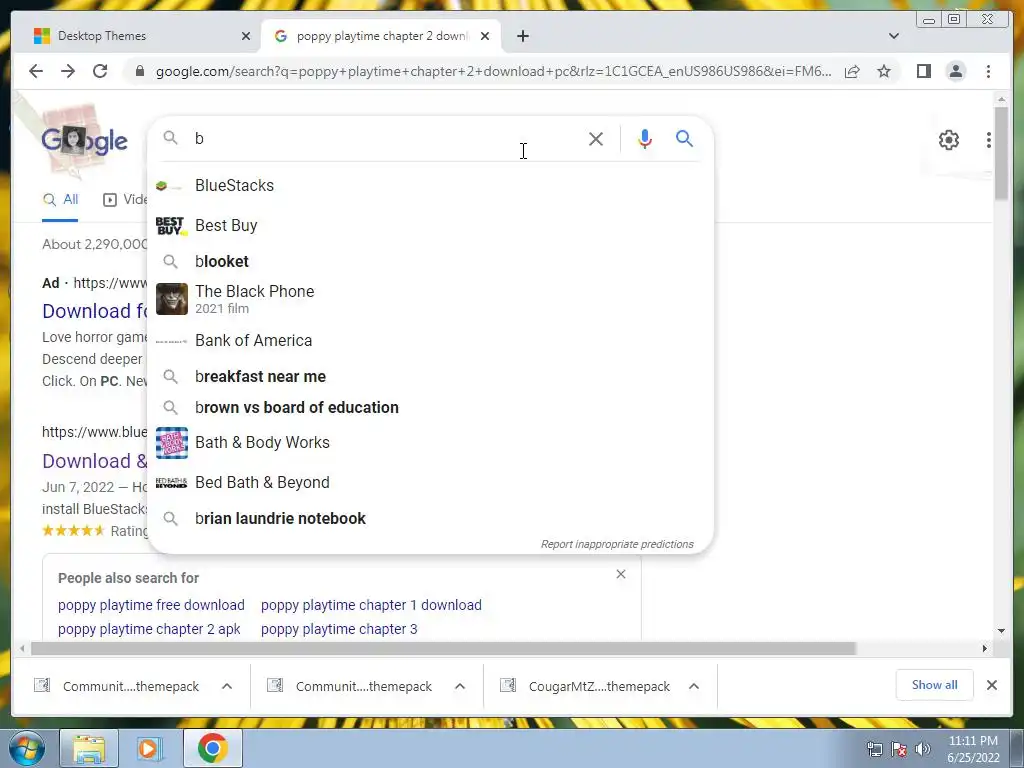Close the poppy playtime search tab
Viewport: 1024px width, 768px height.
[485, 36]
